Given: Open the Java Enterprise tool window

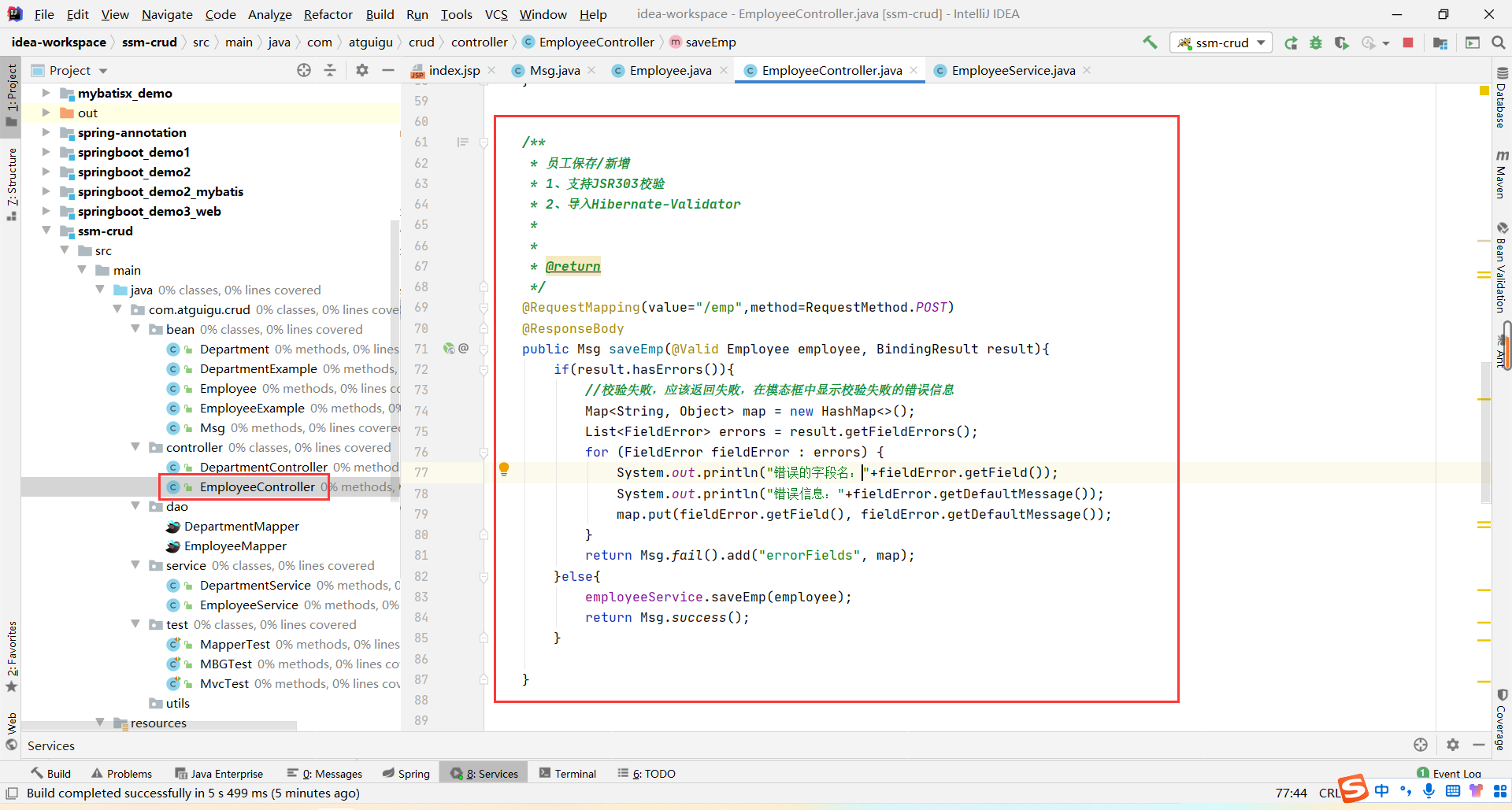Looking at the screenshot, I should click(219, 774).
